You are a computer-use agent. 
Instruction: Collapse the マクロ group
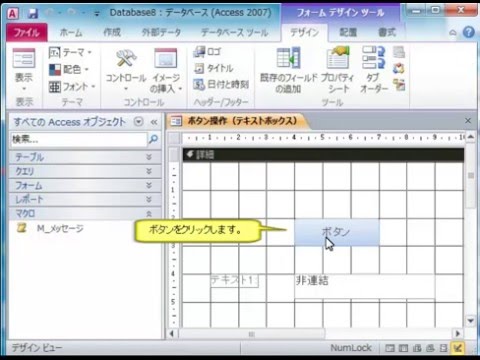85,213
